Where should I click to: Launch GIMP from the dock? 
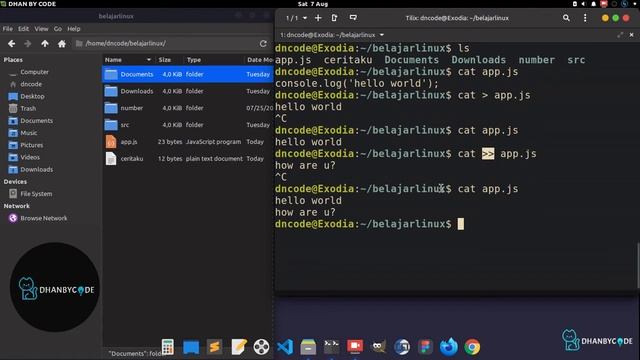click(378, 347)
